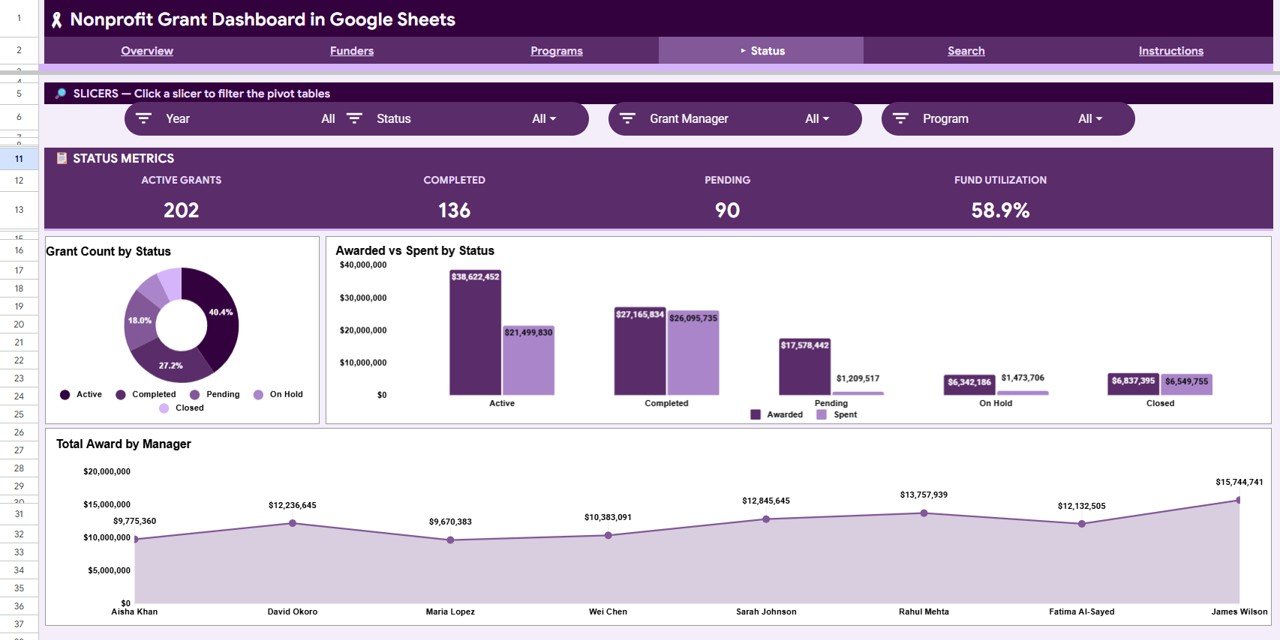The width and height of the screenshot is (1280, 640).
Task: Click the 'Grant Count by Status' chart title
Action: click(108, 251)
